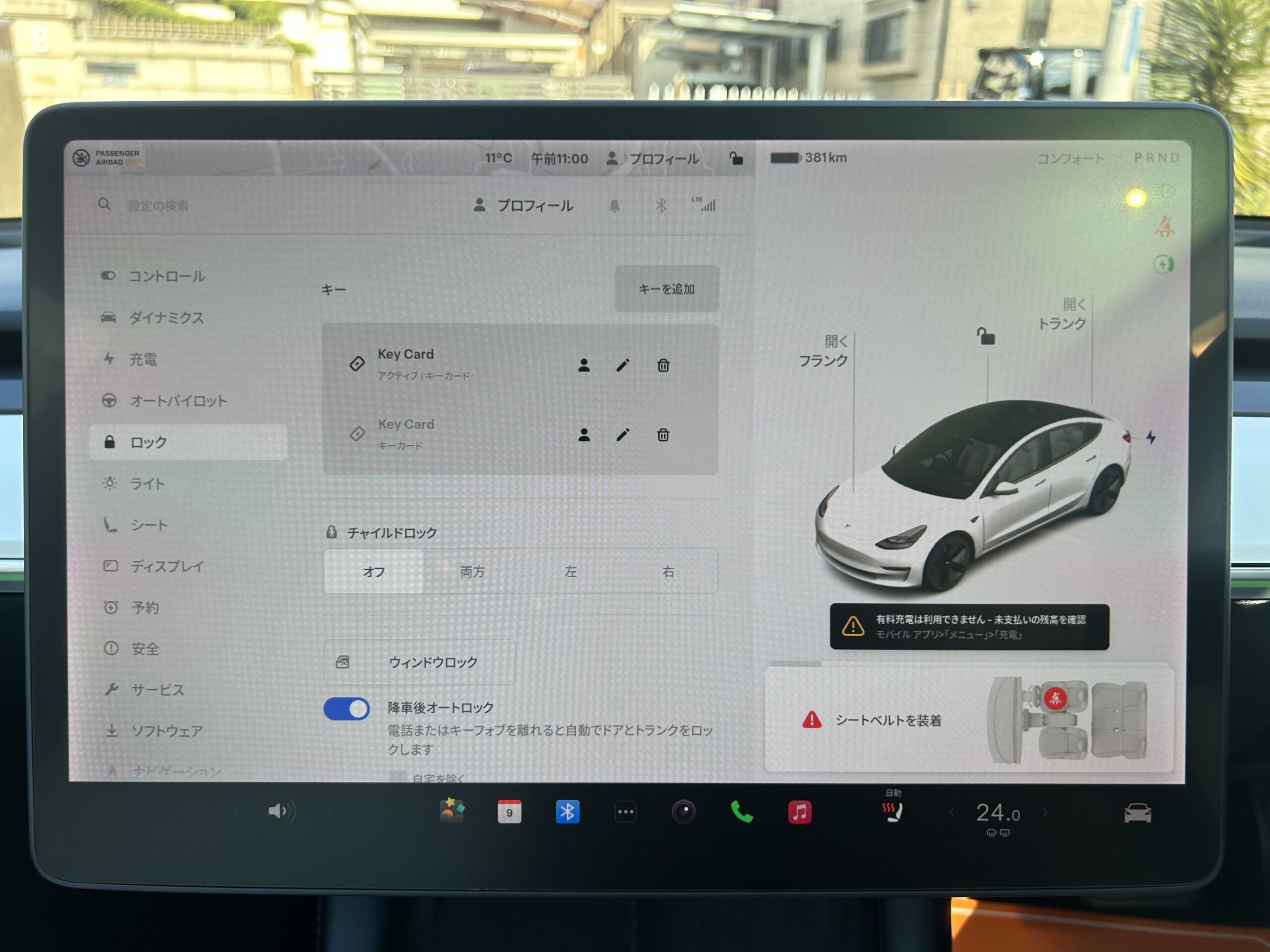Viewport: 1270px width, 952px height.
Task: Open Bluetooth app in bottom dock
Action: tap(567, 812)
